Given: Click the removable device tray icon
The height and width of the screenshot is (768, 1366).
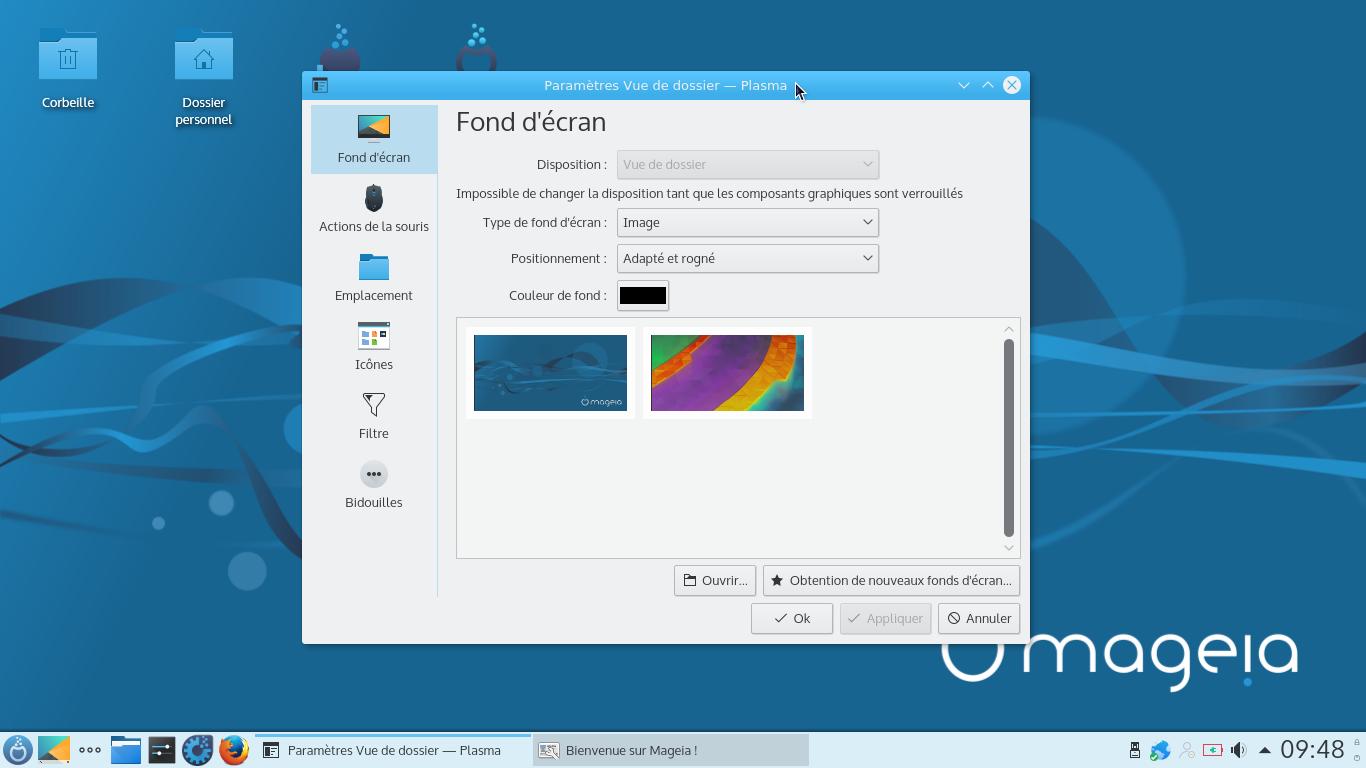Looking at the screenshot, I should point(1135,750).
